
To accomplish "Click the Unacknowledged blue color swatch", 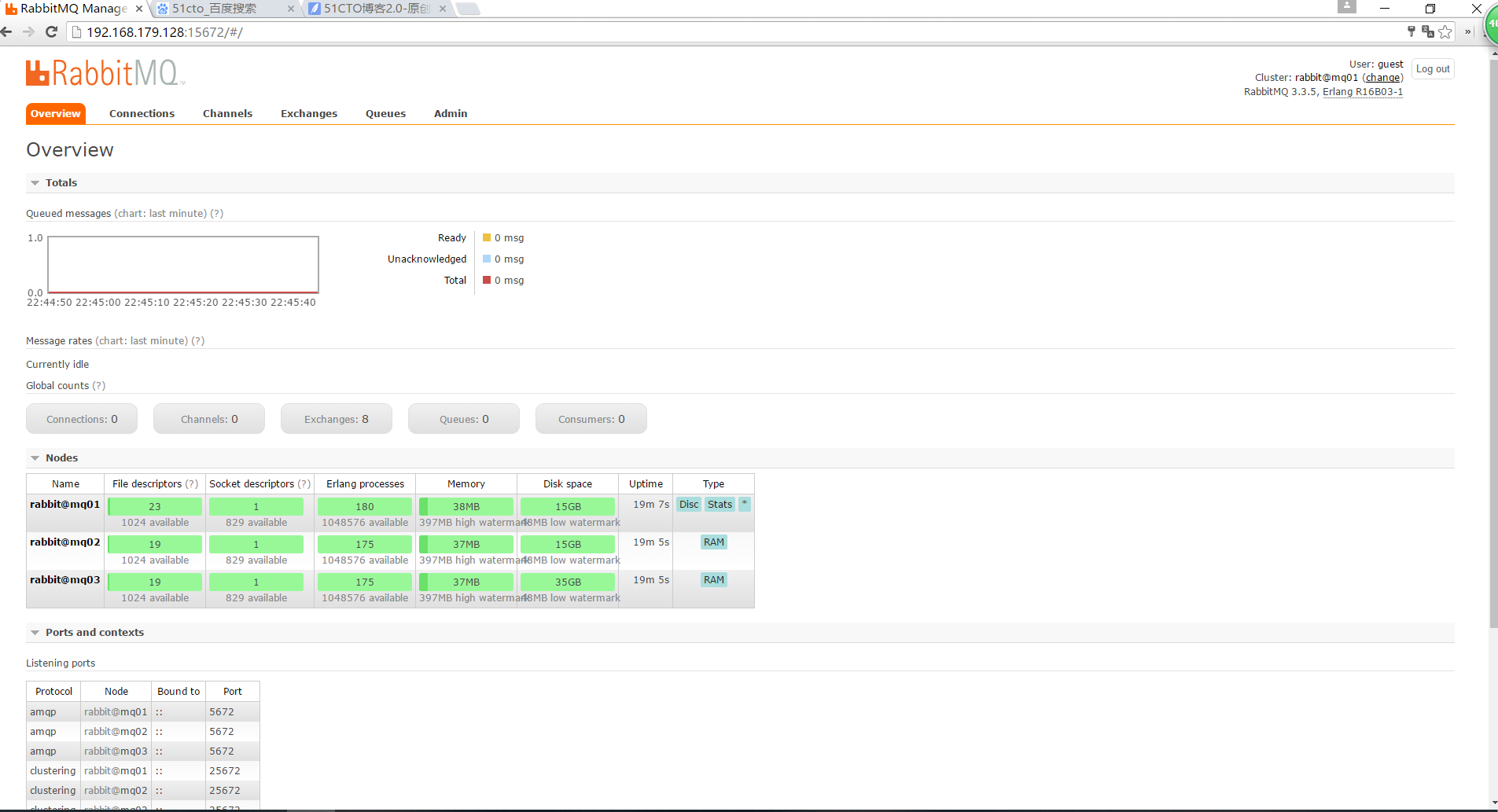I will tap(487, 259).
